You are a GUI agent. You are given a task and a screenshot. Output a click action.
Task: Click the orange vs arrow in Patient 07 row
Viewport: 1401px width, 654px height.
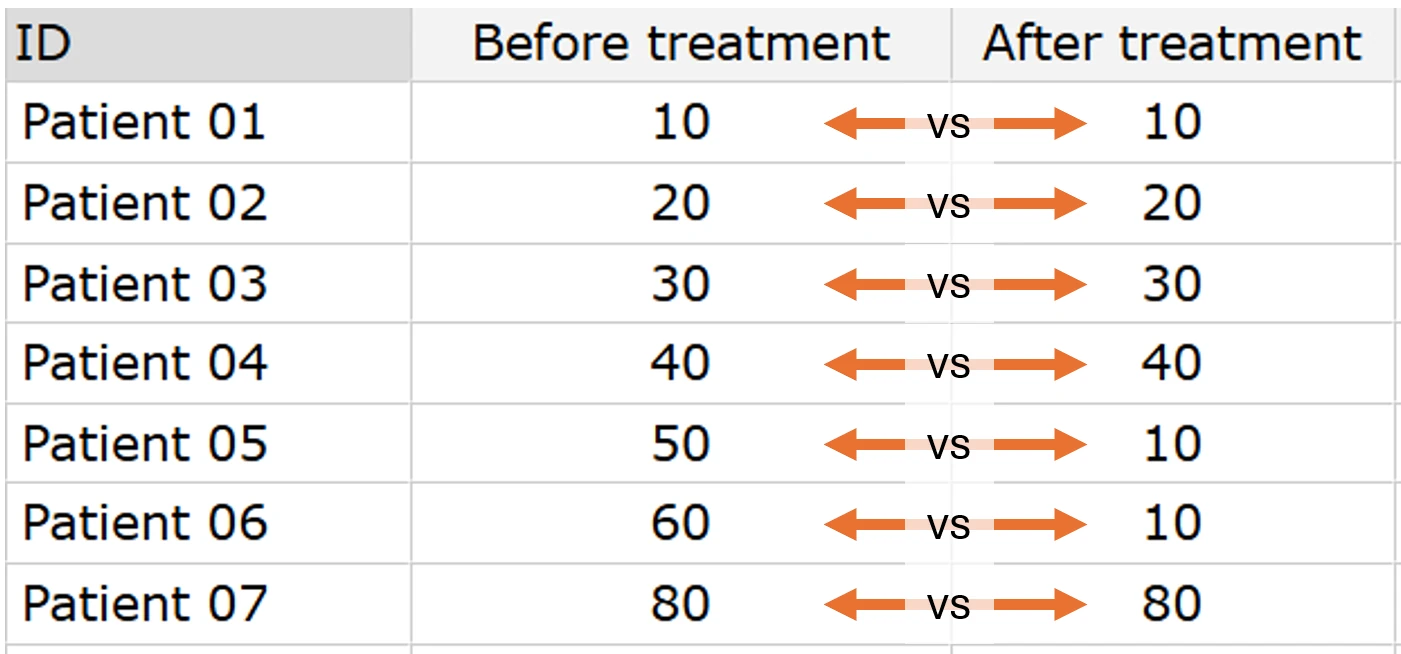click(955, 605)
